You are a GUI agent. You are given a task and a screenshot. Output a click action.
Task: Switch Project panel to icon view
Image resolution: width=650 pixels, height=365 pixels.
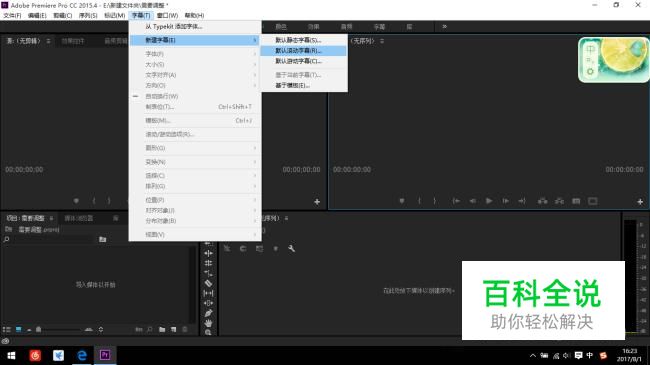[x=19, y=329]
